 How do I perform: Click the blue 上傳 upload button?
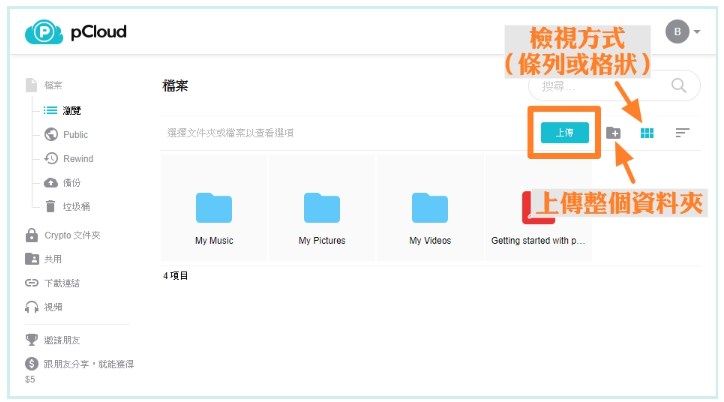click(x=564, y=132)
